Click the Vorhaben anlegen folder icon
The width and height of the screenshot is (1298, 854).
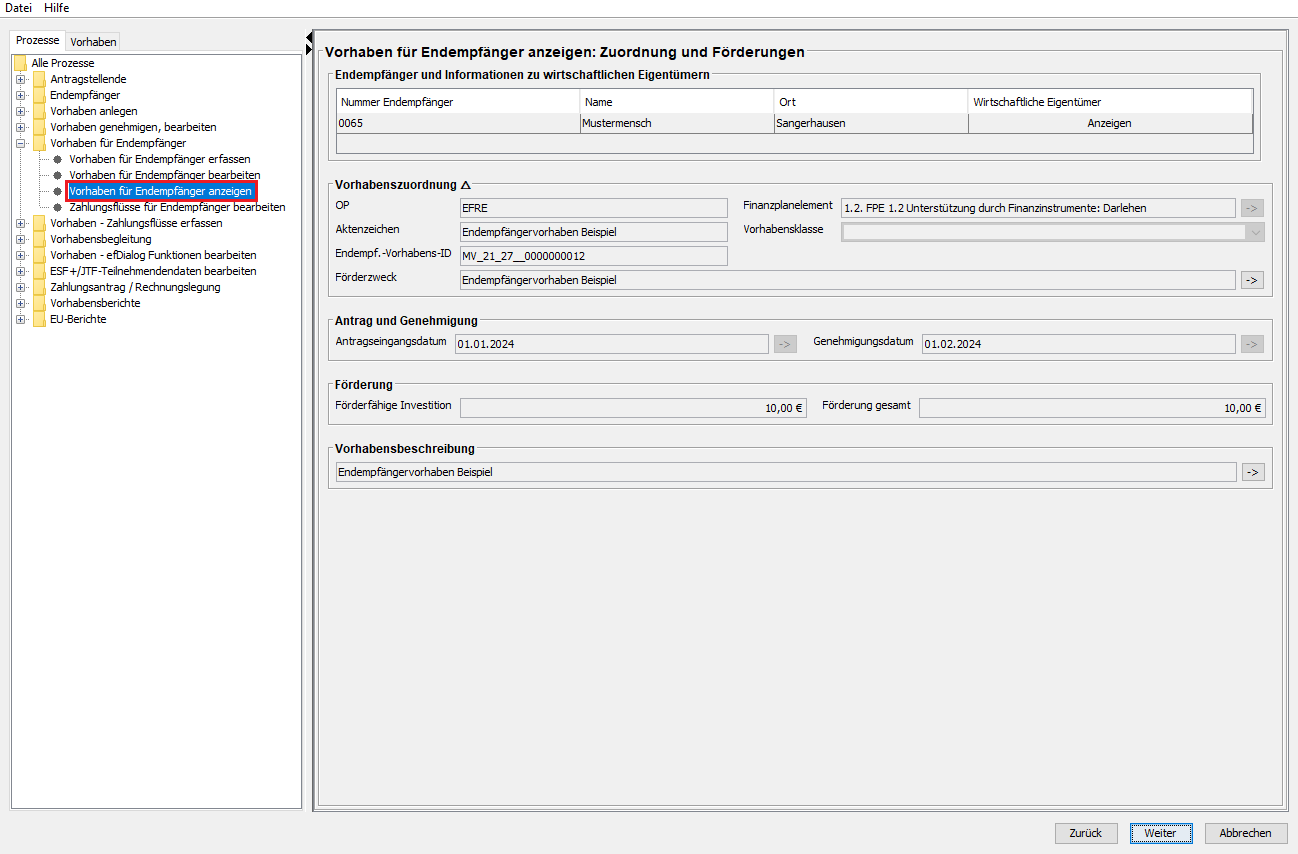39,111
